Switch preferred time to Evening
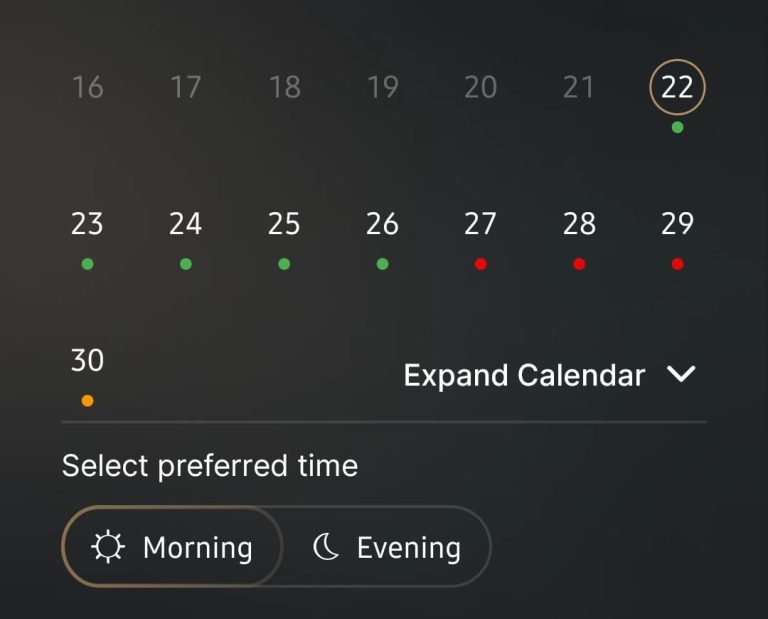 point(387,546)
